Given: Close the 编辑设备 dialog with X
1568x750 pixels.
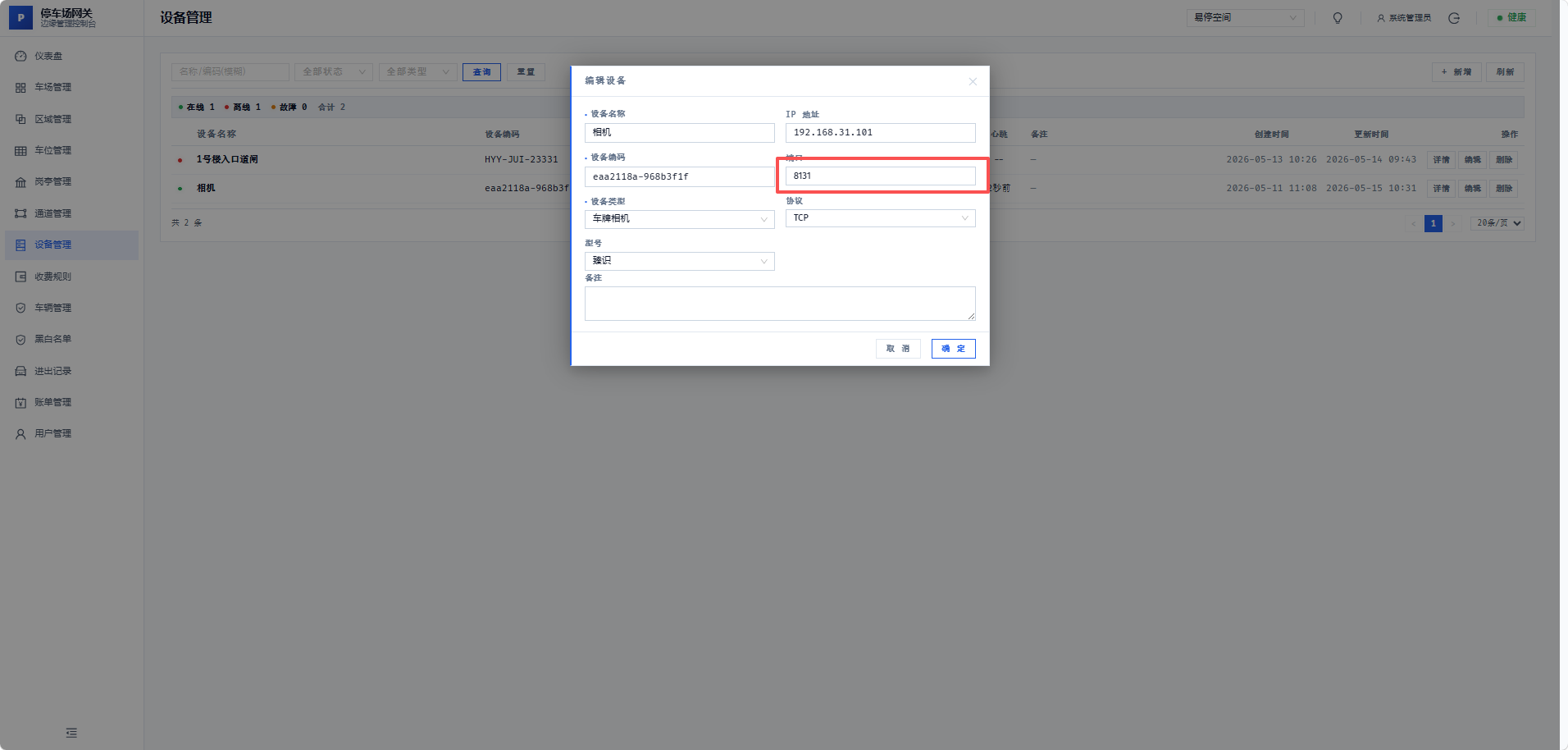Looking at the screenshot, I should (x=973, y=81).
